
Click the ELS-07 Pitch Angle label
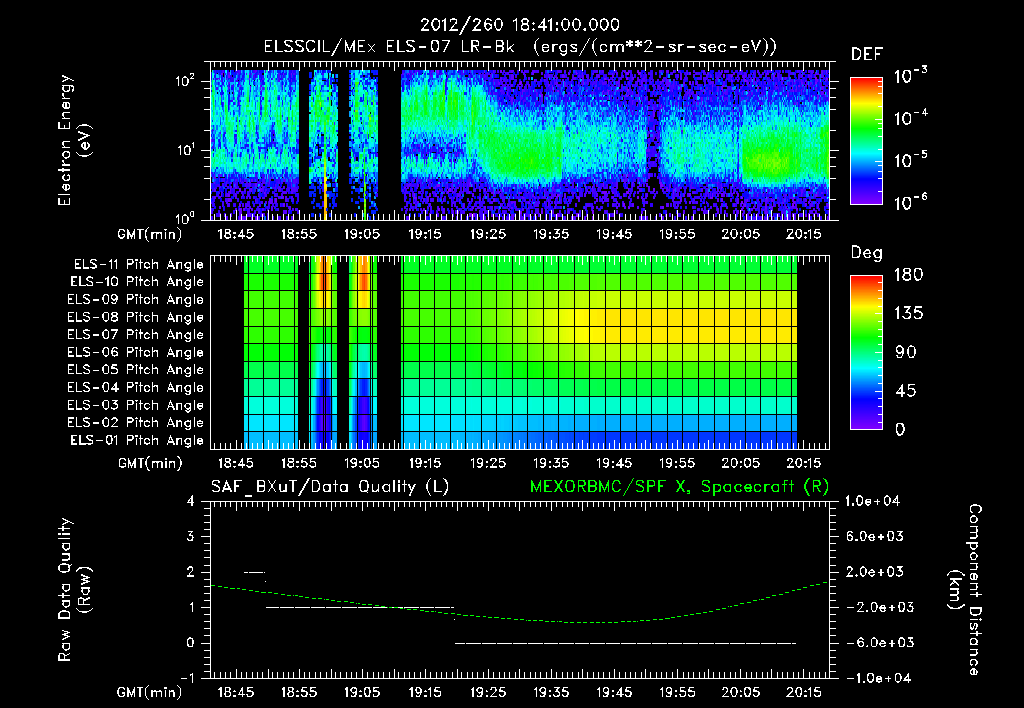tap(135, 334)
